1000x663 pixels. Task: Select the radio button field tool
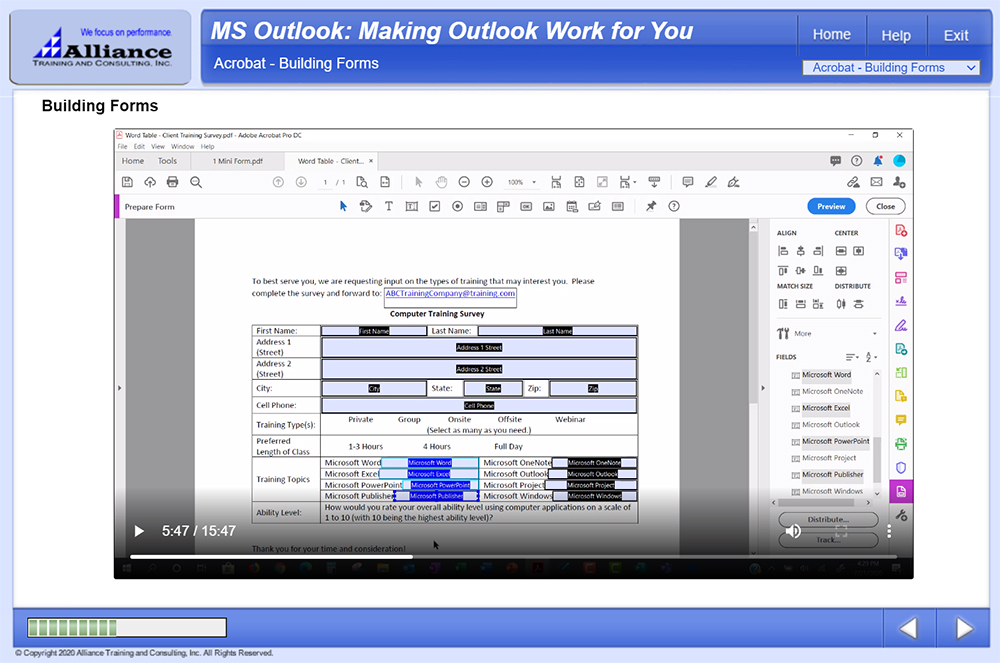click(458, 206)
